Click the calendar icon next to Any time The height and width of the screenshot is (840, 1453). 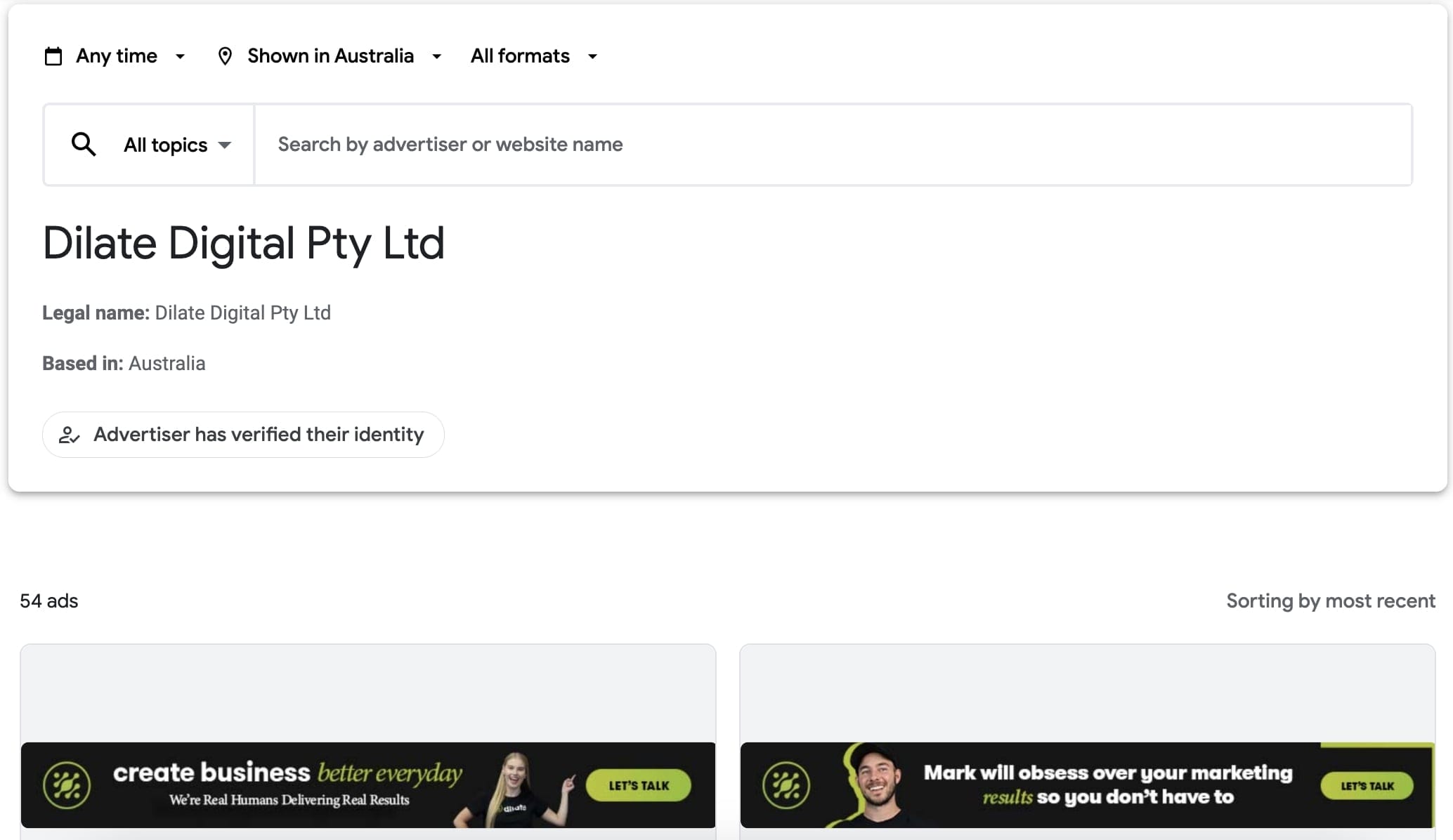coord(52,55)
